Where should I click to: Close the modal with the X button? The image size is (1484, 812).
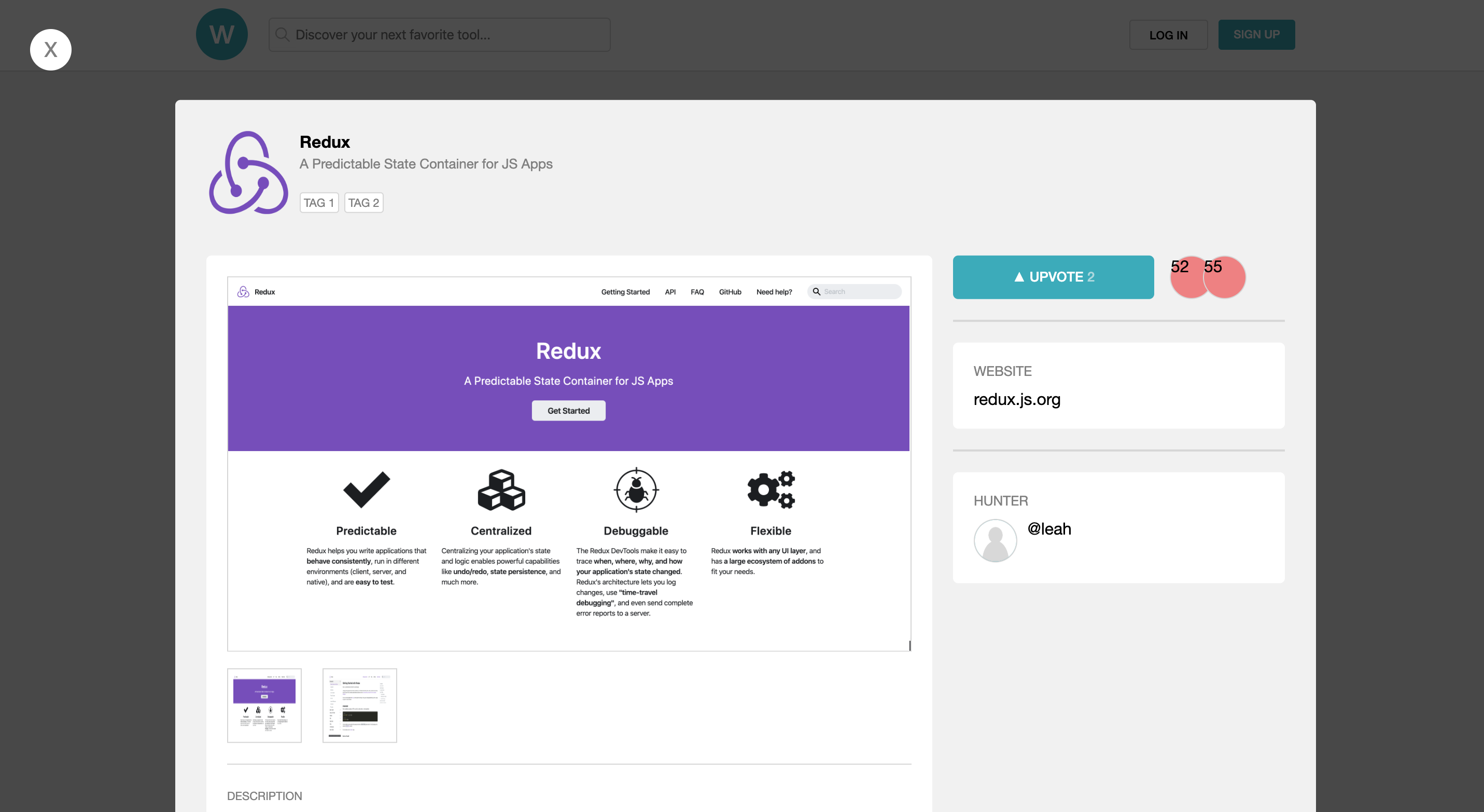click(x=51, y=50)
